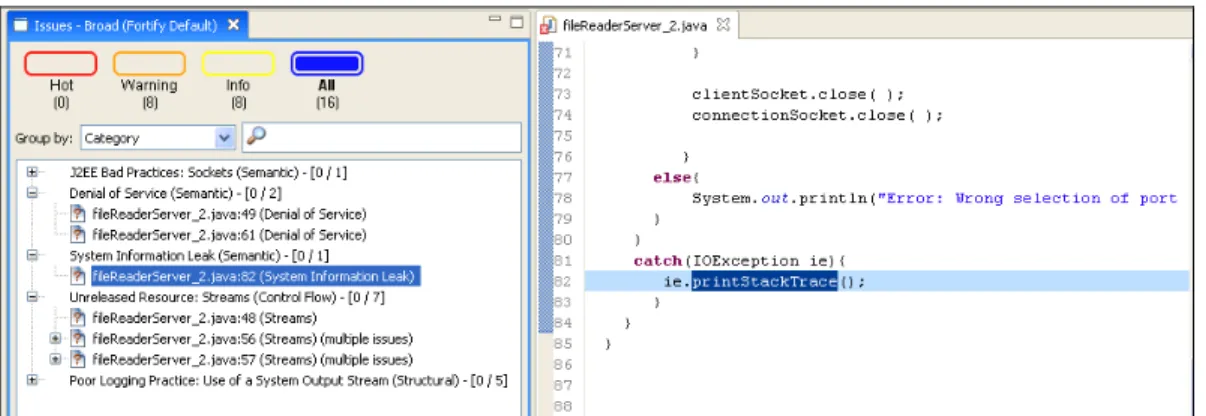This screenshot has height=416, width=1206.
Task: Select fileReaderServer_2.java:82 System Information Leak
Action: tap(253, 276)
